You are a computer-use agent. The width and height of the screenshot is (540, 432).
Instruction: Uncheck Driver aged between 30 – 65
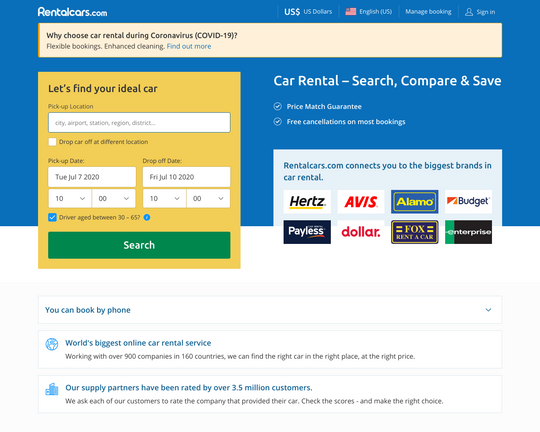click(52, 217)
